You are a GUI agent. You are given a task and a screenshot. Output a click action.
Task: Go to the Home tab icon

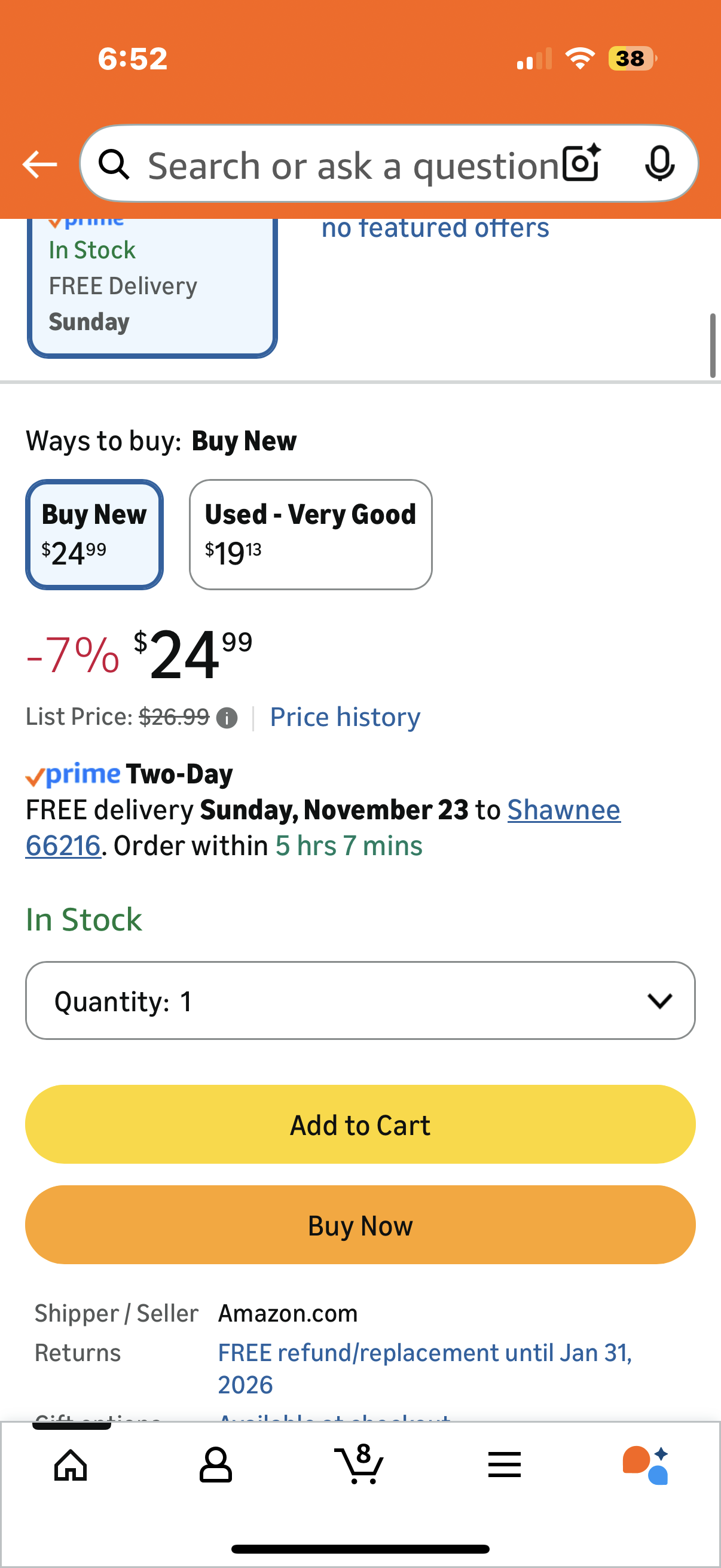(x=71, y=1465)
